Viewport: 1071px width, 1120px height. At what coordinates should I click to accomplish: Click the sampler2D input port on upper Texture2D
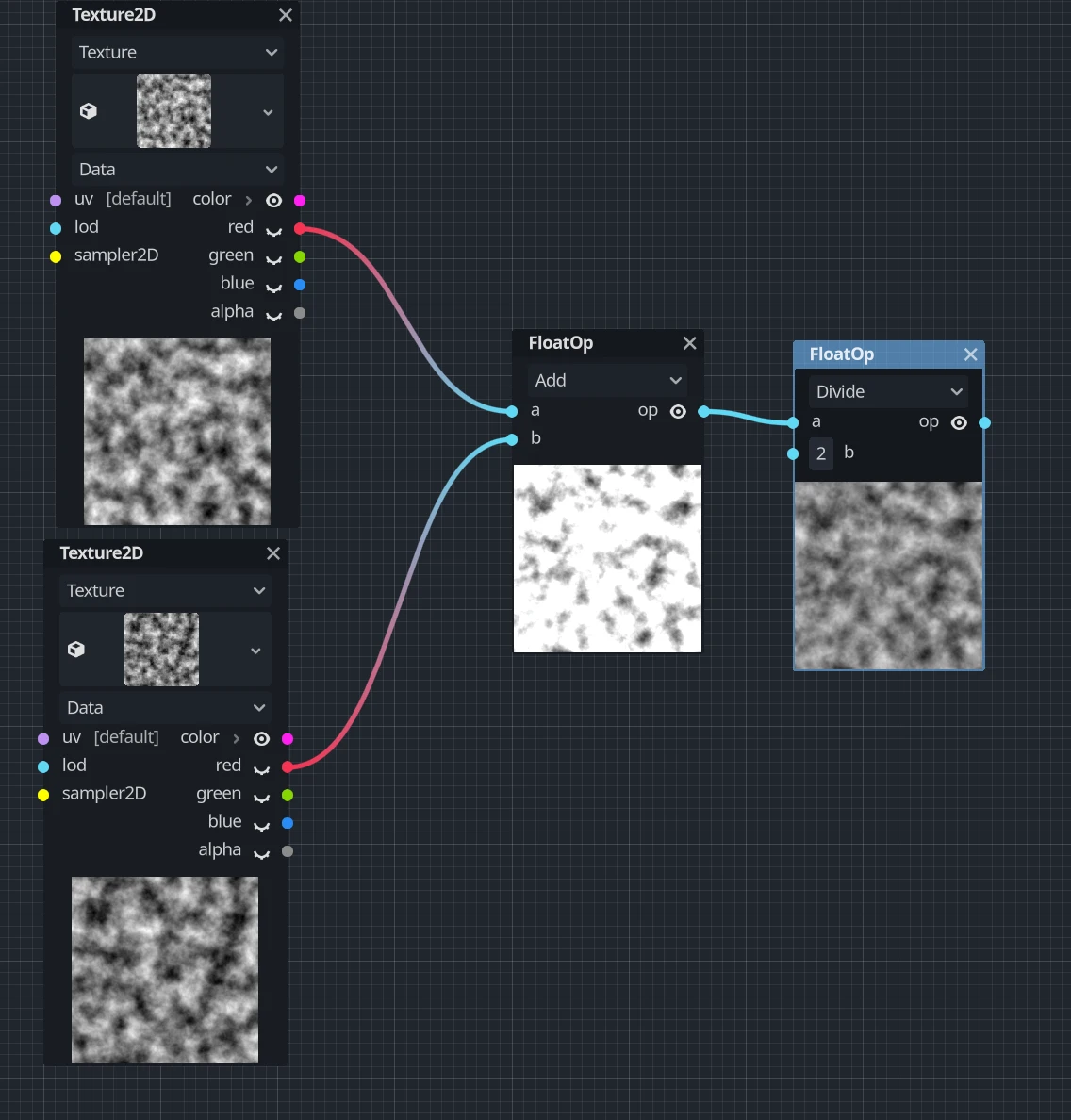click(x=56, y=256)
